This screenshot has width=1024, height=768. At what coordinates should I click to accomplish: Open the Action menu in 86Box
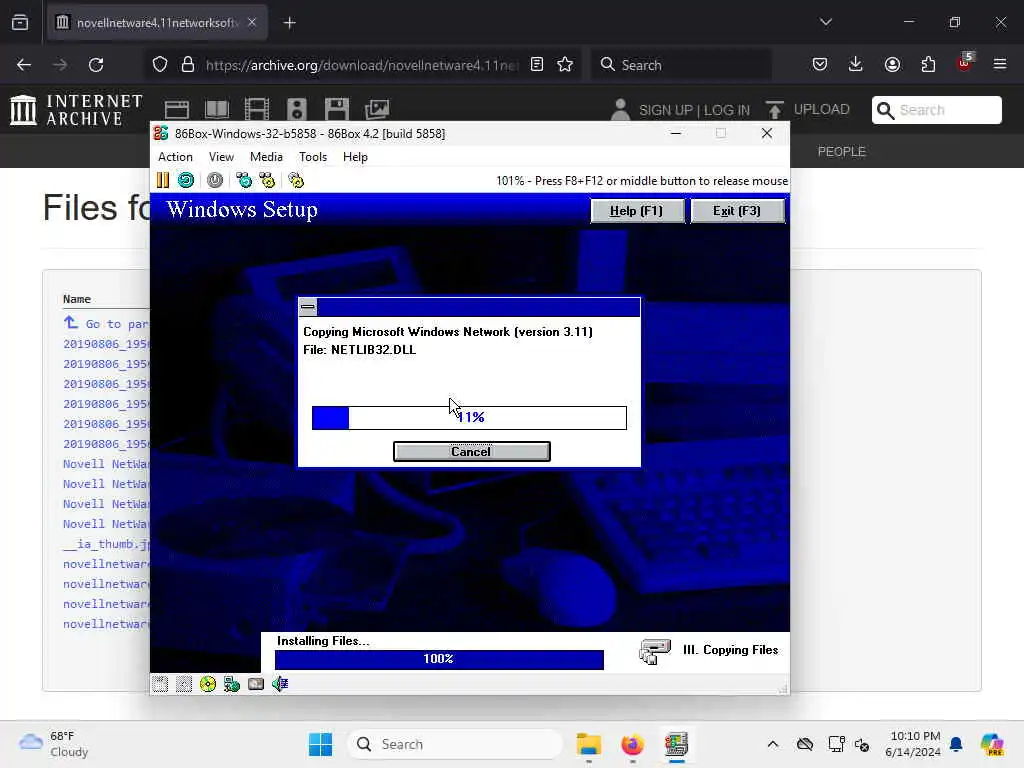[x=175, y=157]
